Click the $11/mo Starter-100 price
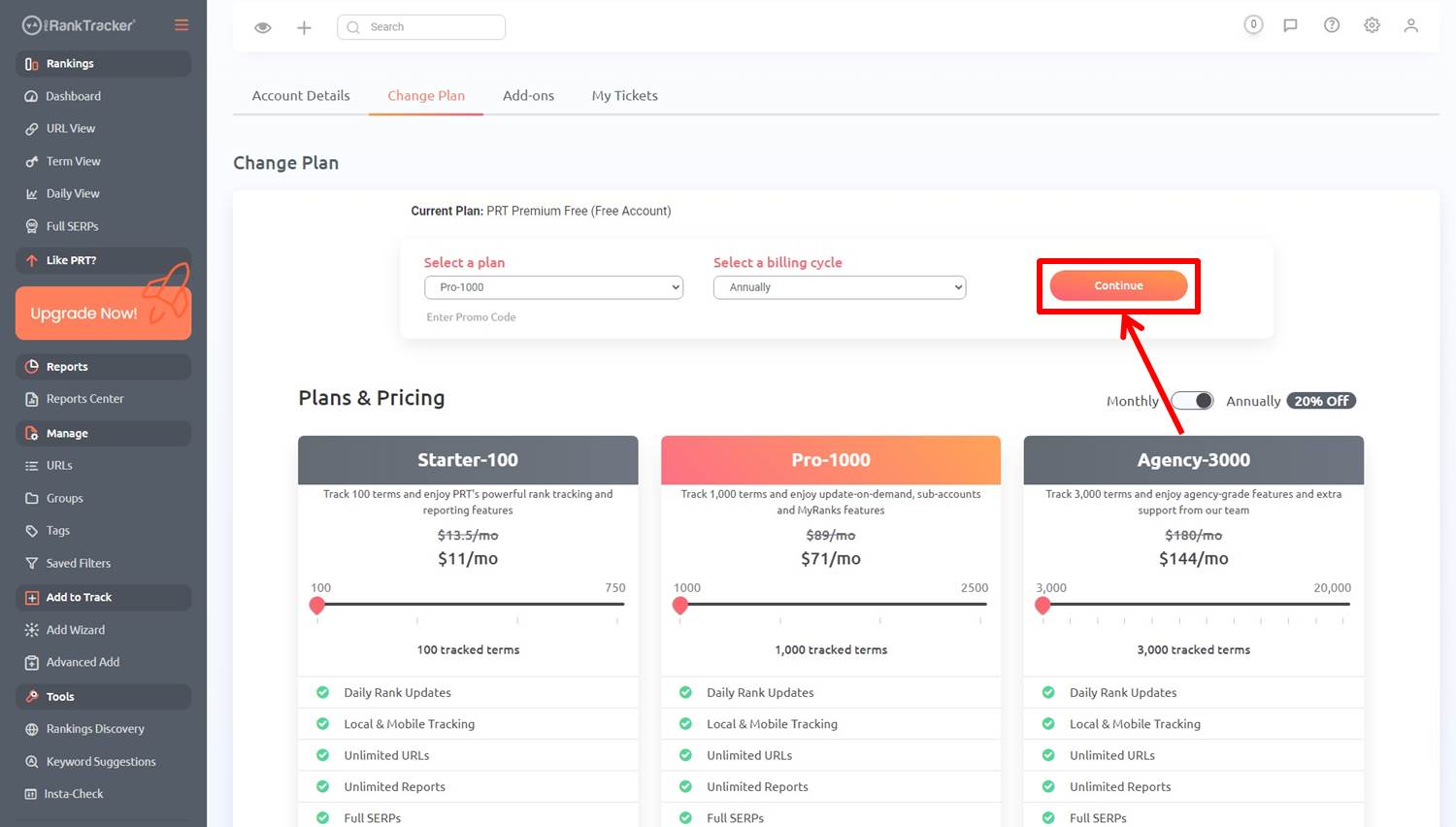 468,558
